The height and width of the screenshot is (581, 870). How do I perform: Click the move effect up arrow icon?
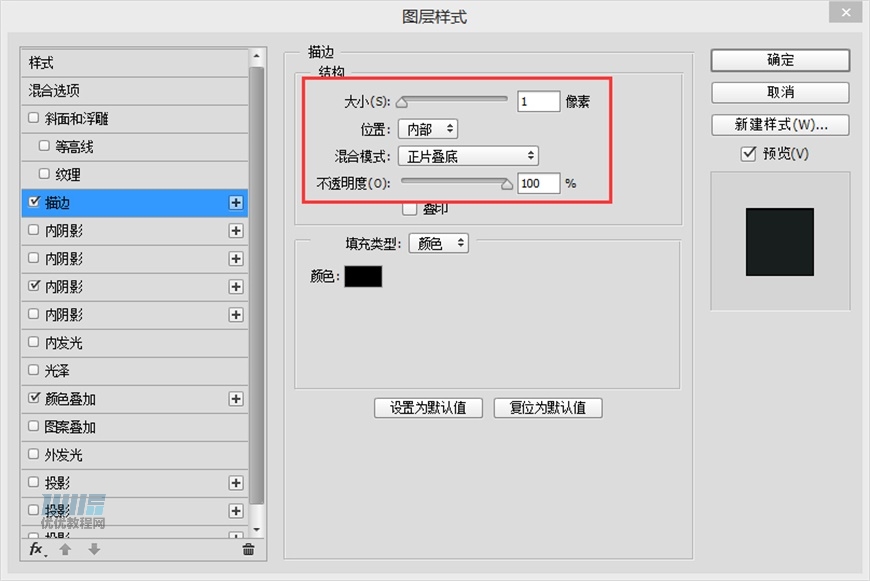point(65,549)
